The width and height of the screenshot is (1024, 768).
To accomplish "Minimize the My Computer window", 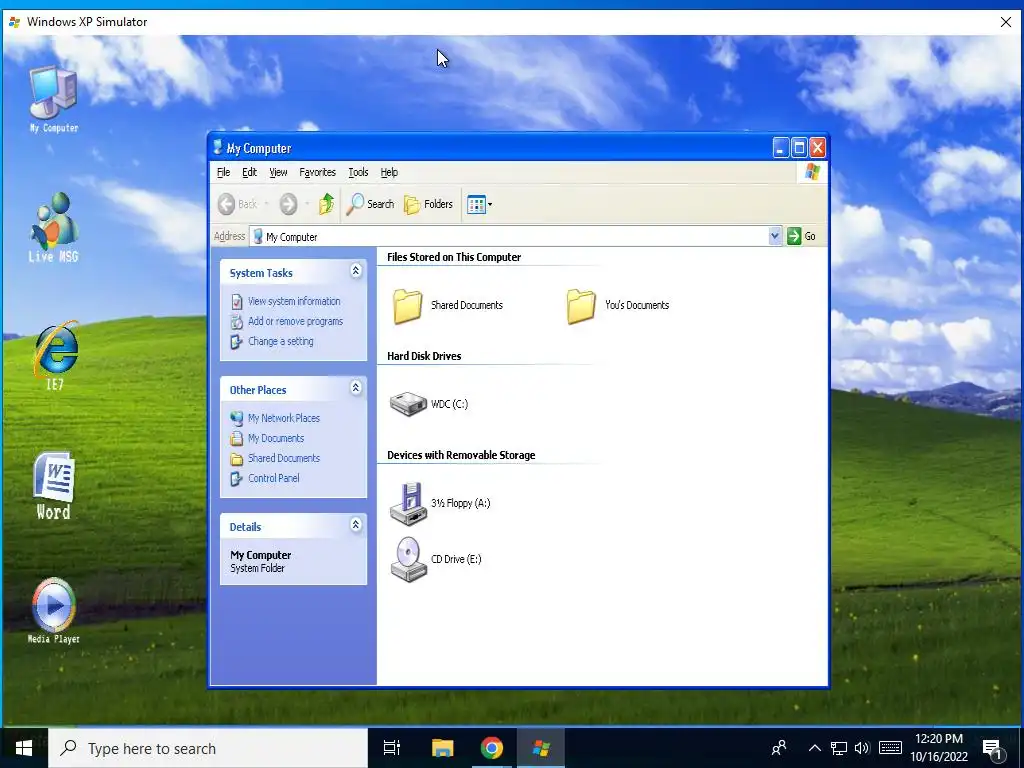I will [781, 148].
